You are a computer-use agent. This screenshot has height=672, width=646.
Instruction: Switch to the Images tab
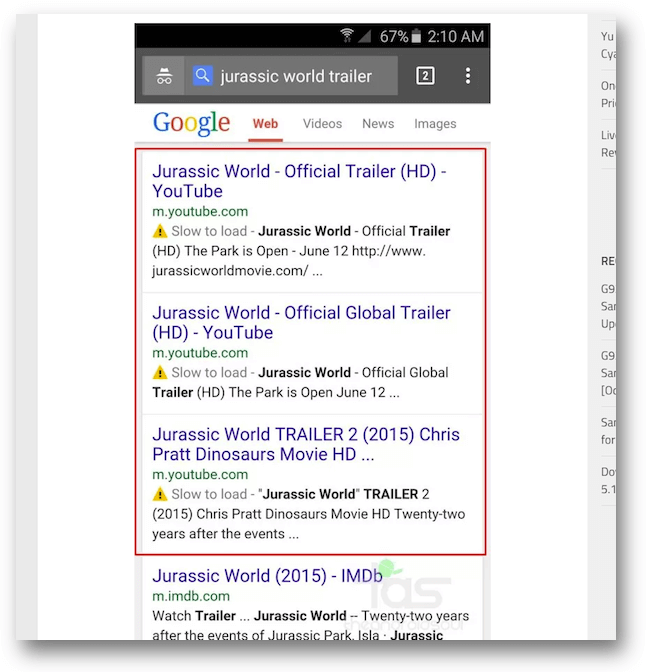(x=435, y=124)
